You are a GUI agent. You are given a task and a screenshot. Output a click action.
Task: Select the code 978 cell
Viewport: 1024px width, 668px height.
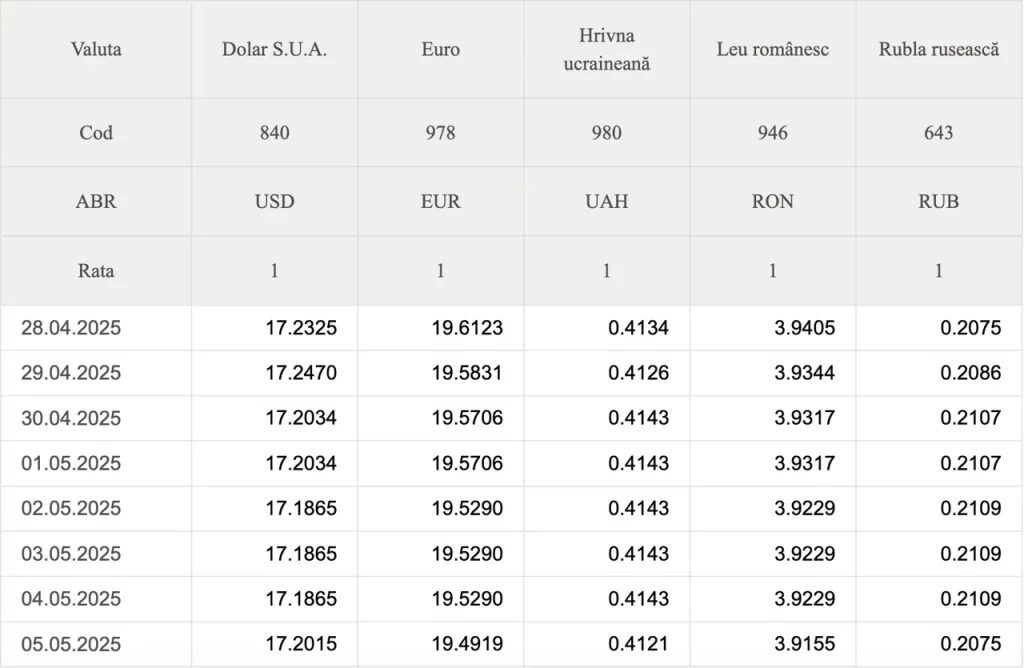(x=441, y=133)
